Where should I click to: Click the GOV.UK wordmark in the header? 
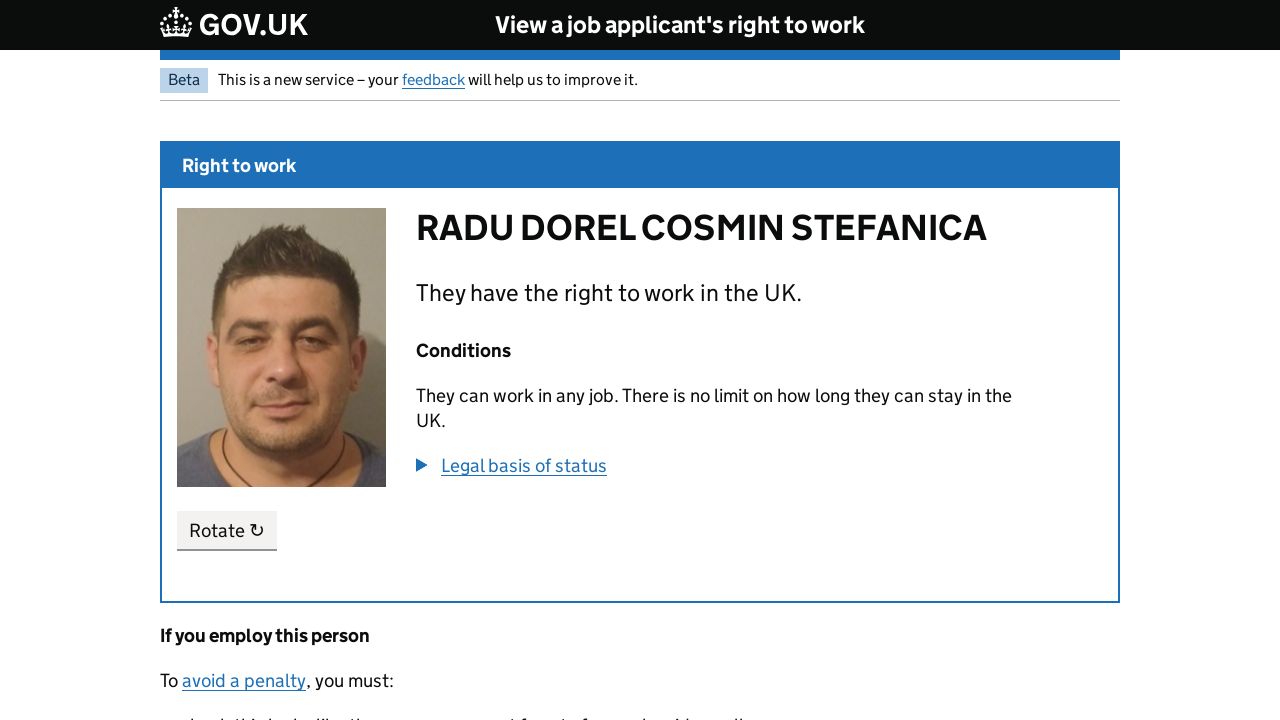coord(253,25)
